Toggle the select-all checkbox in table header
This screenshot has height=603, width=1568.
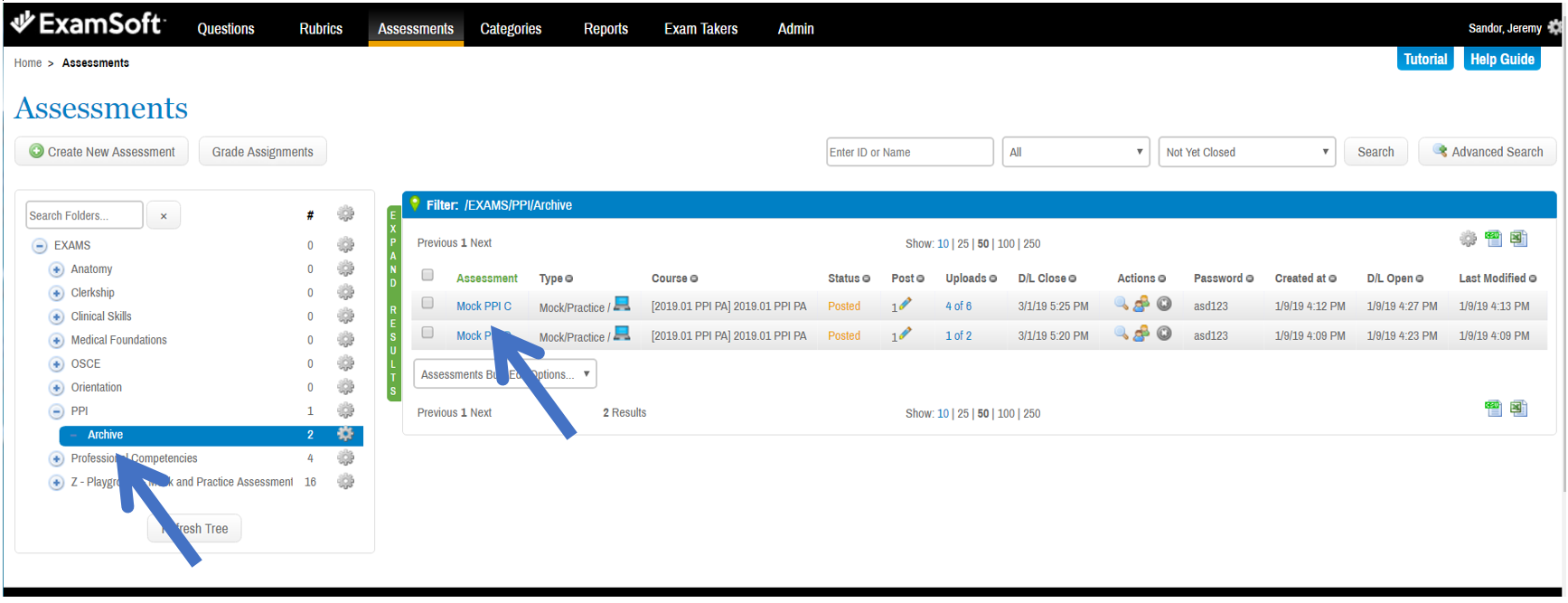click(427, 275)
